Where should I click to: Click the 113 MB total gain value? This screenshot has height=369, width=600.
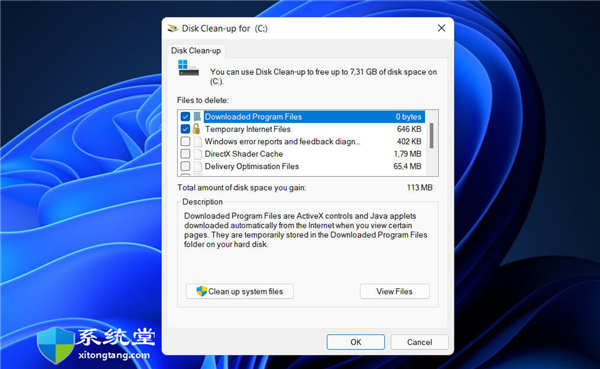coord(419,188)
